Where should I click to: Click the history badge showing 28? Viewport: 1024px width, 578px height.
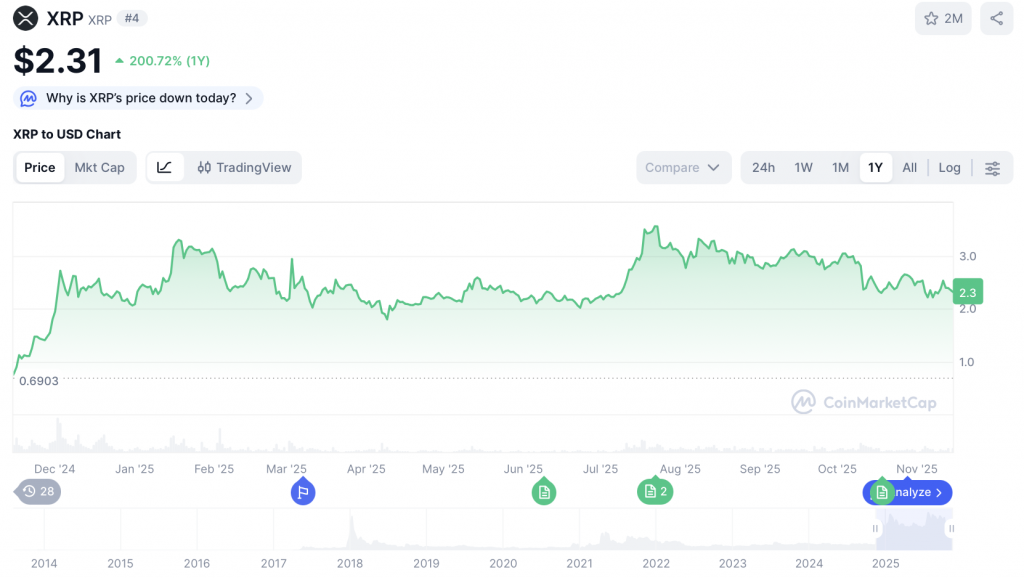[x=38, y=491]
